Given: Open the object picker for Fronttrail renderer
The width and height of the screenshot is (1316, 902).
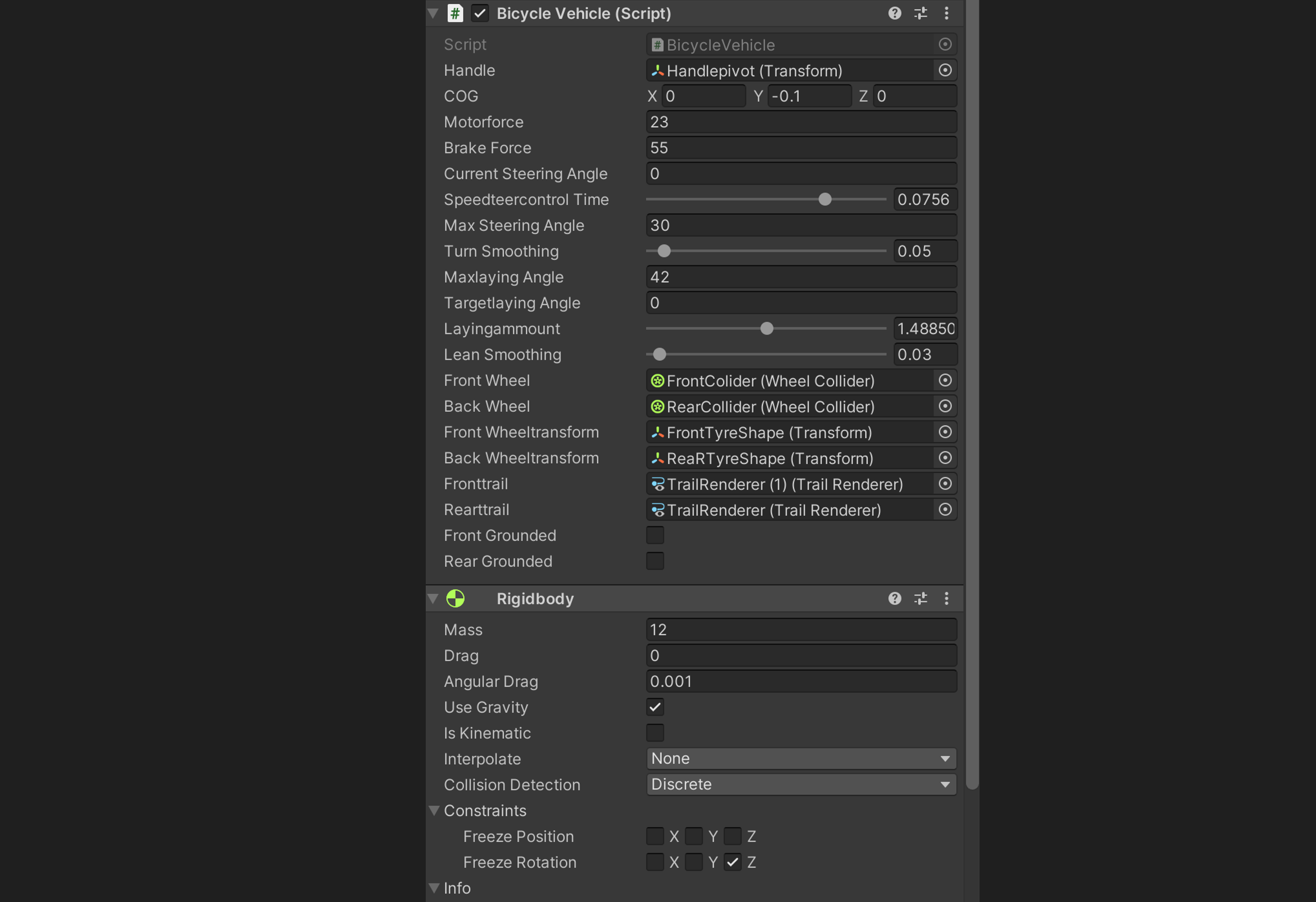Looking at the screenshot, I should (x=945, y=484).
